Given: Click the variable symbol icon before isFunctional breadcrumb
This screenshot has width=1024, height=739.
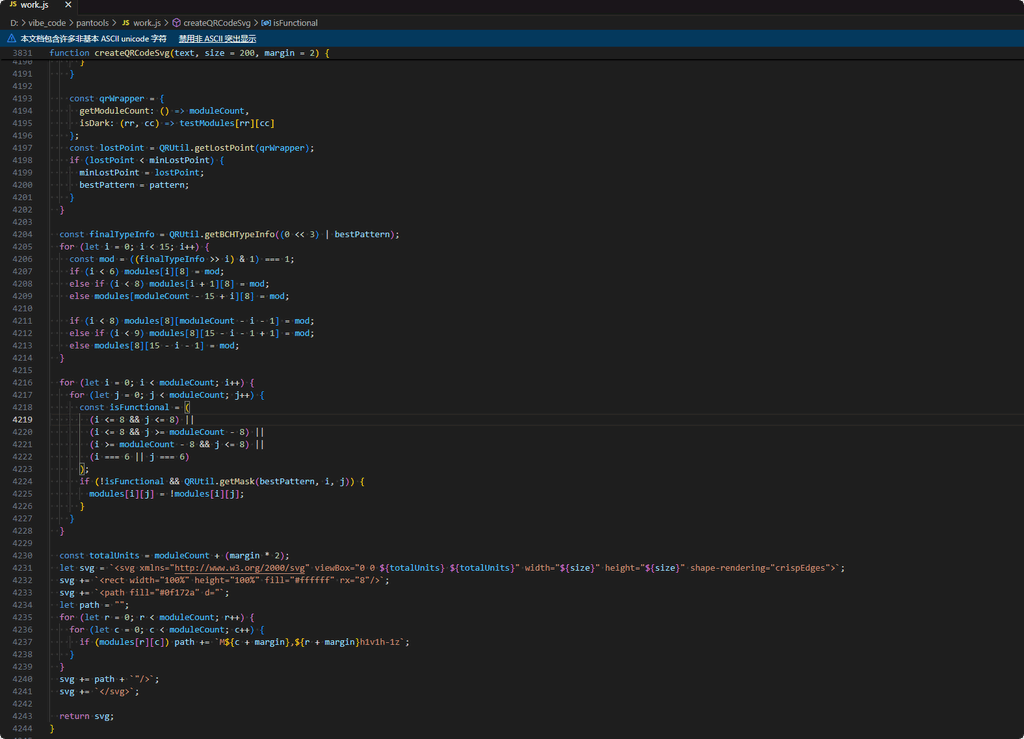Looking at the screenshot, I should tap(266, 23).
